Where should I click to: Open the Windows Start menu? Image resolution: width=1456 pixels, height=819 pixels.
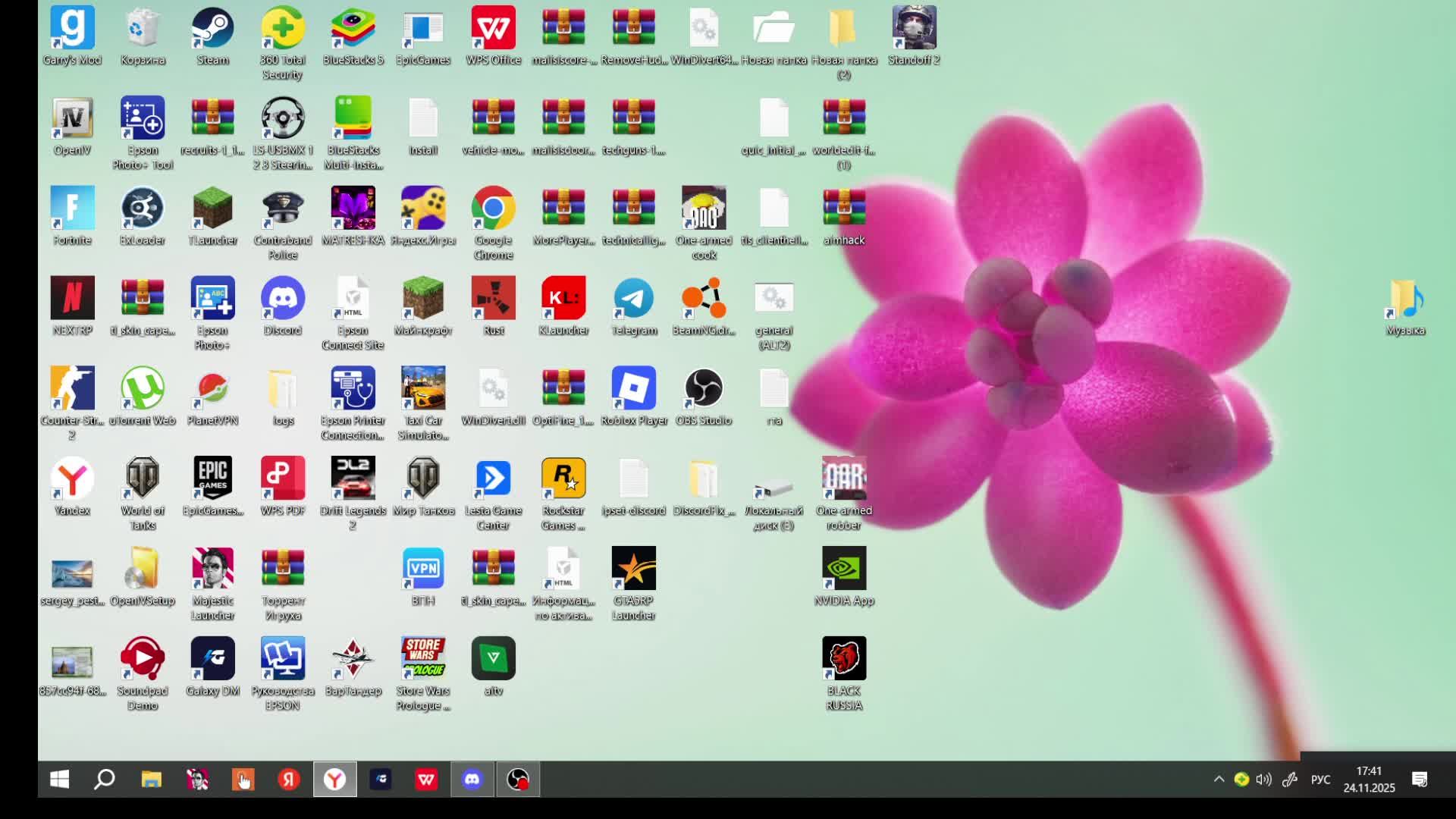click(59, 779)
